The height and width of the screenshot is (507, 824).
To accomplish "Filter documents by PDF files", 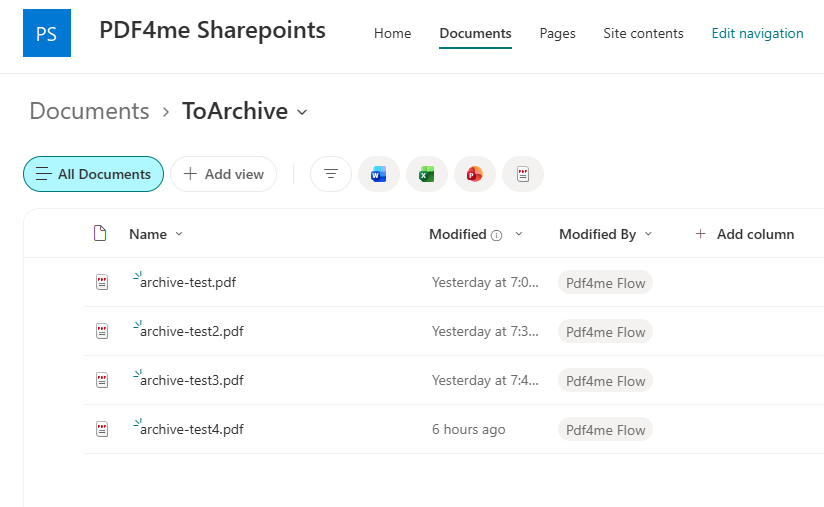I will click(523, 174).
